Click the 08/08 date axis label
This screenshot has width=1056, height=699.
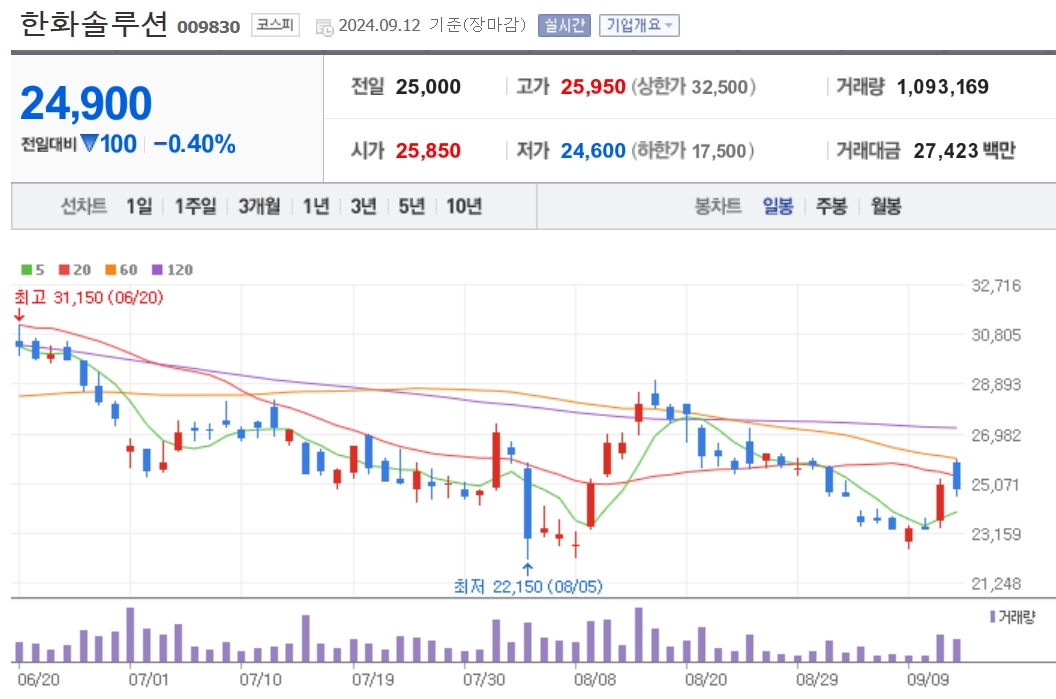coord(595,679)
